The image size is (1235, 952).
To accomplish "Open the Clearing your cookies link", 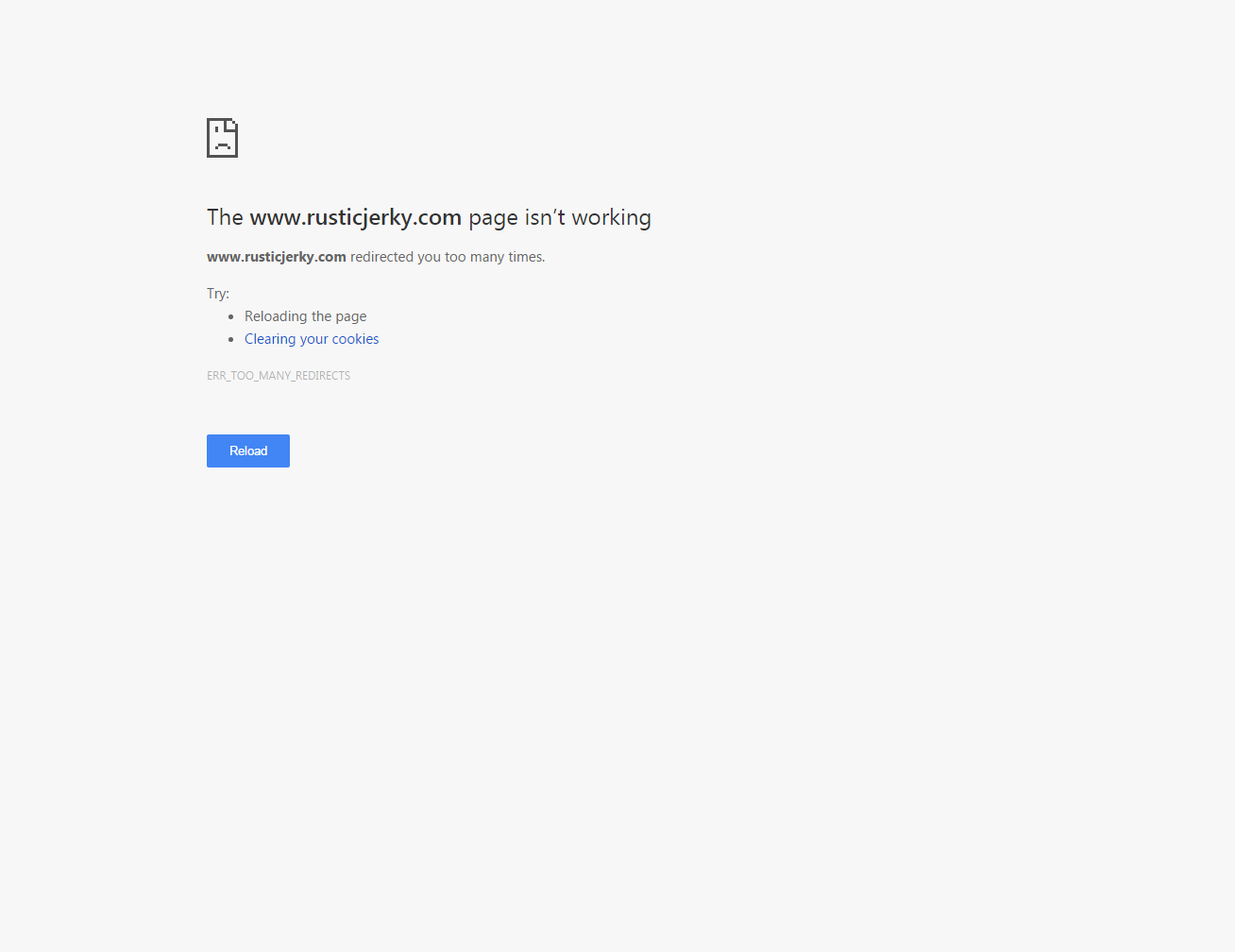I will pyautogui.click(x=312, y=339).
